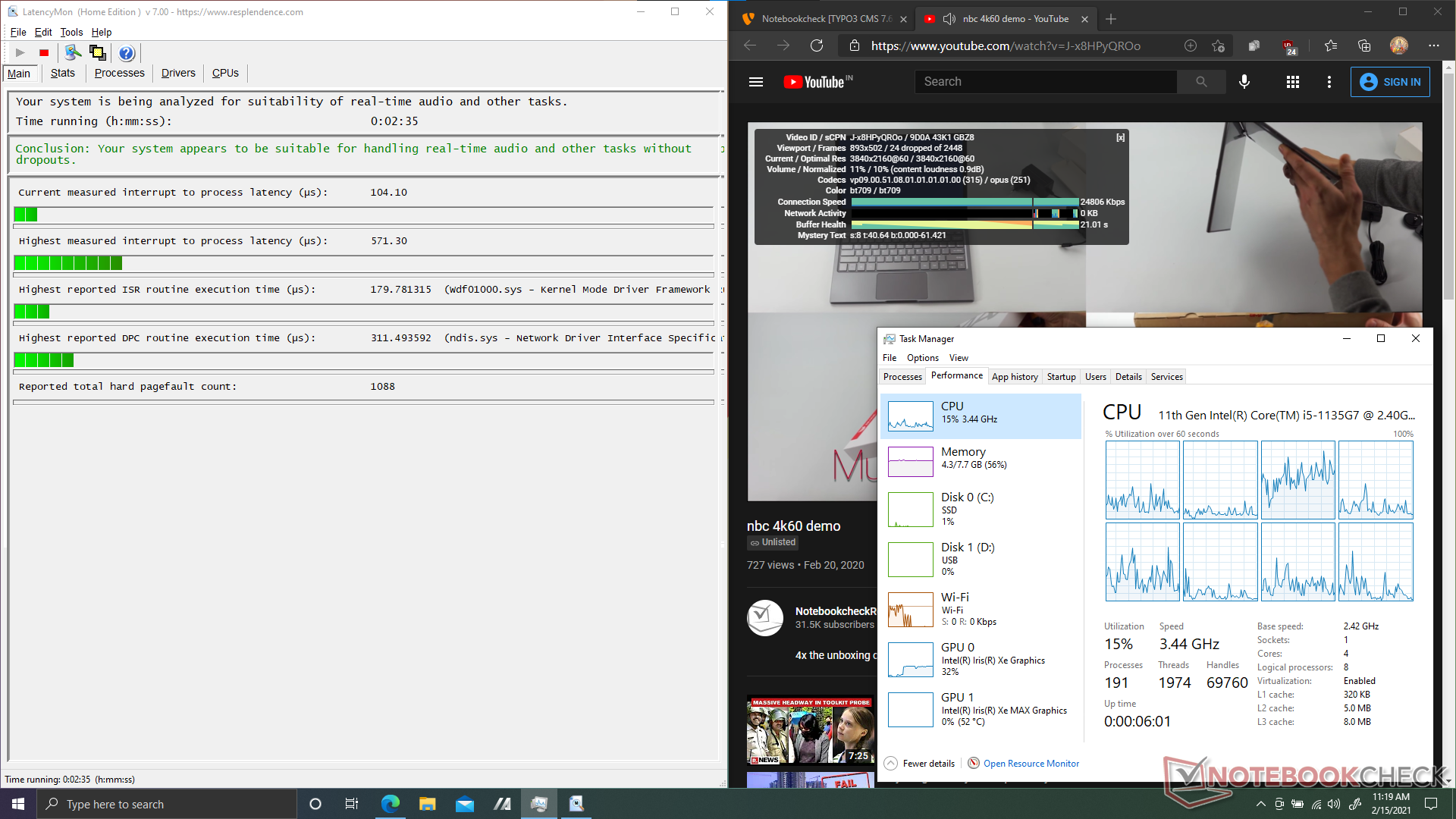Click the SIGN IN button
This screenshot has height=819, width=1456.
tap(1390, 82)
